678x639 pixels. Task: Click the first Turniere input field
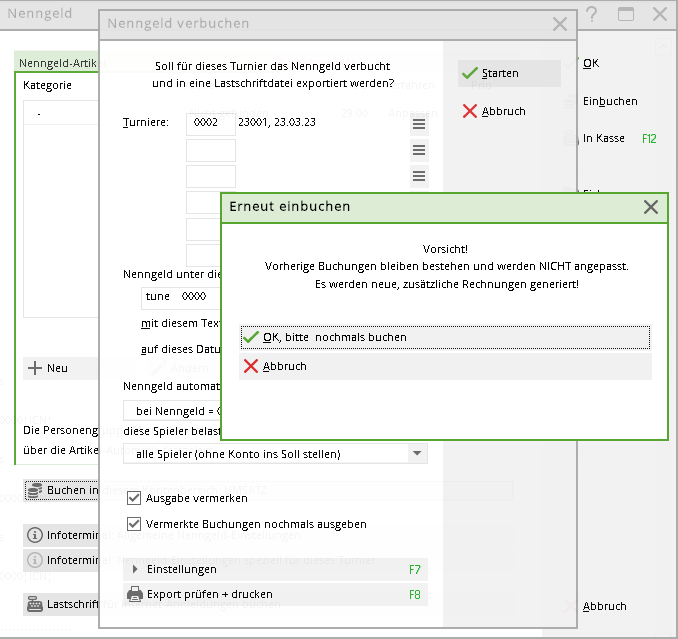pos(210,123)
